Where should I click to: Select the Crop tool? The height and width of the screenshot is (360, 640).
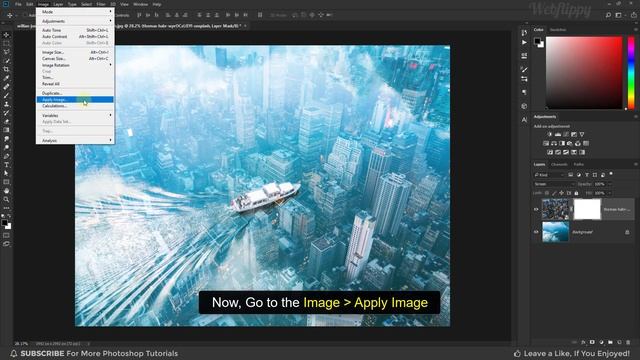(6, 69)
